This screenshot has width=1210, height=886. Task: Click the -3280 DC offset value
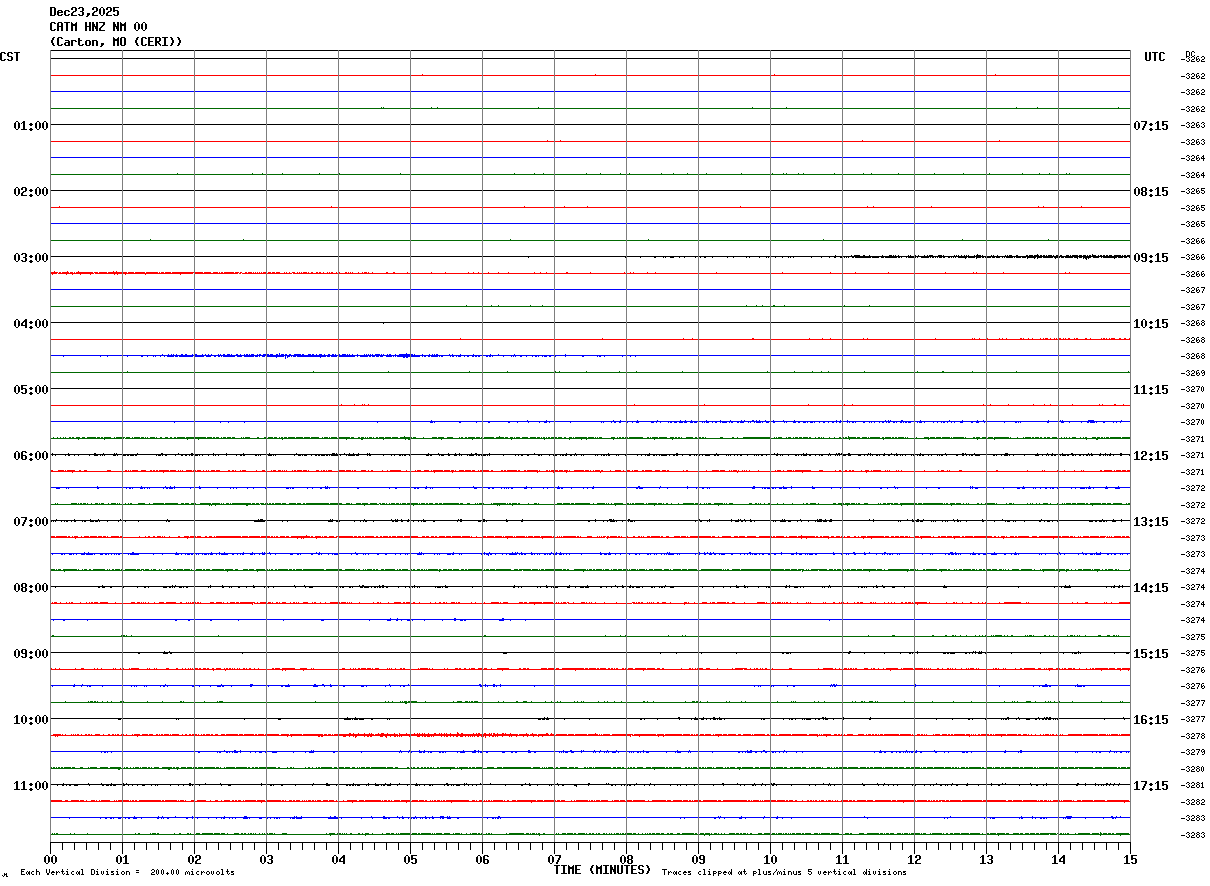coord(1193,769)
